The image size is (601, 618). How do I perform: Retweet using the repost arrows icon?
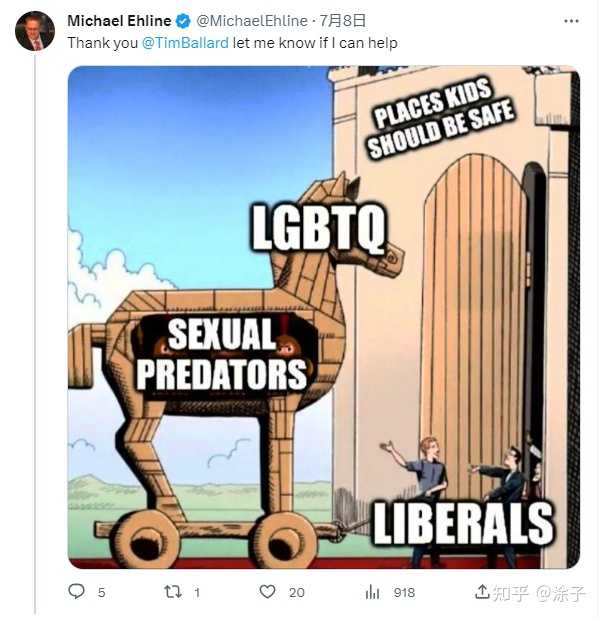point(173,592)
